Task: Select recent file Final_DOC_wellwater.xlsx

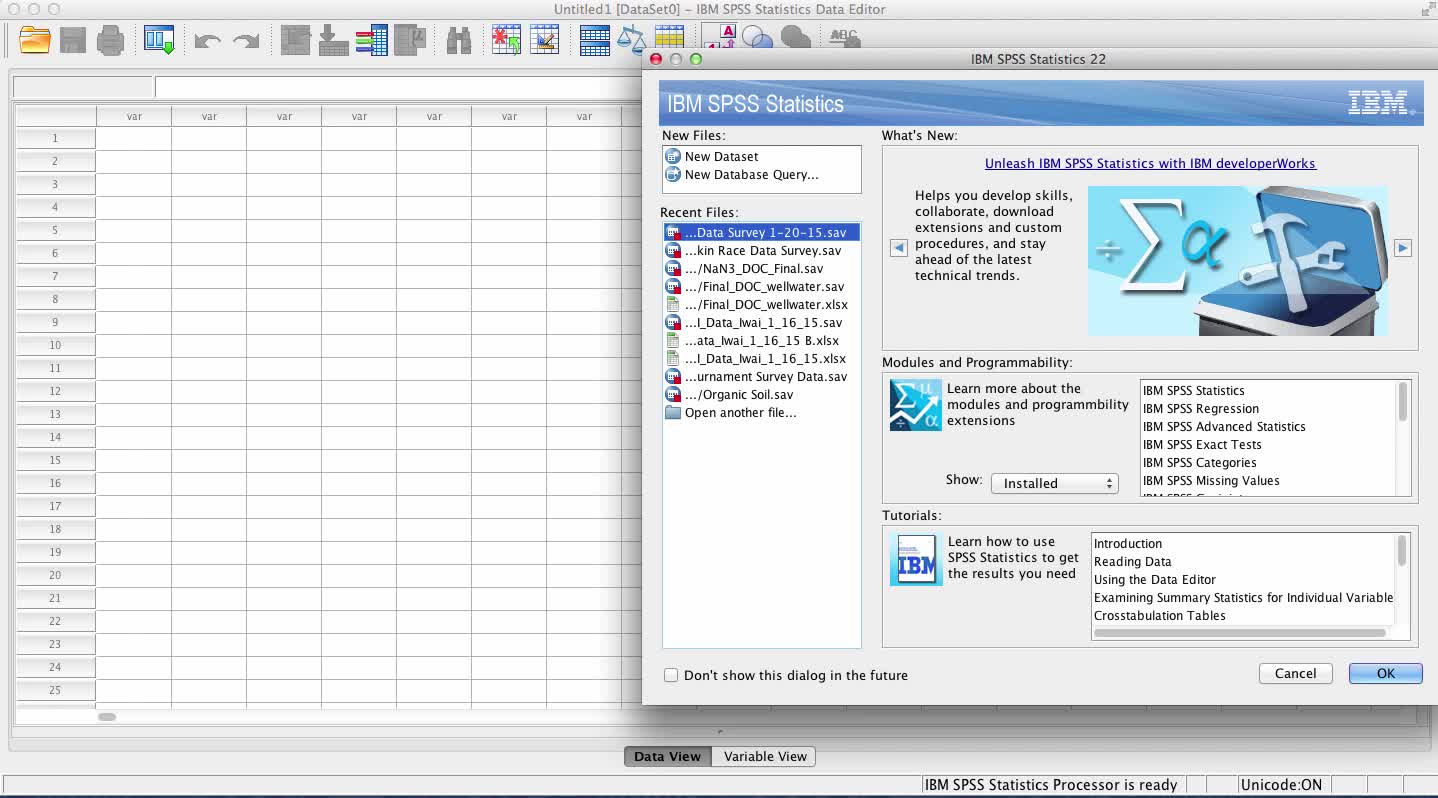Action: (x=761, y=304)
